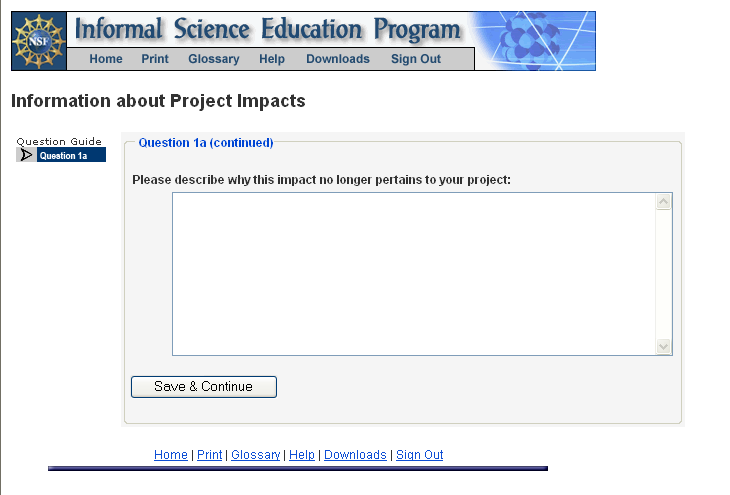730x495 pixels.
Task: Open the footer Glossary link
Action: click(x=256, y=455)
